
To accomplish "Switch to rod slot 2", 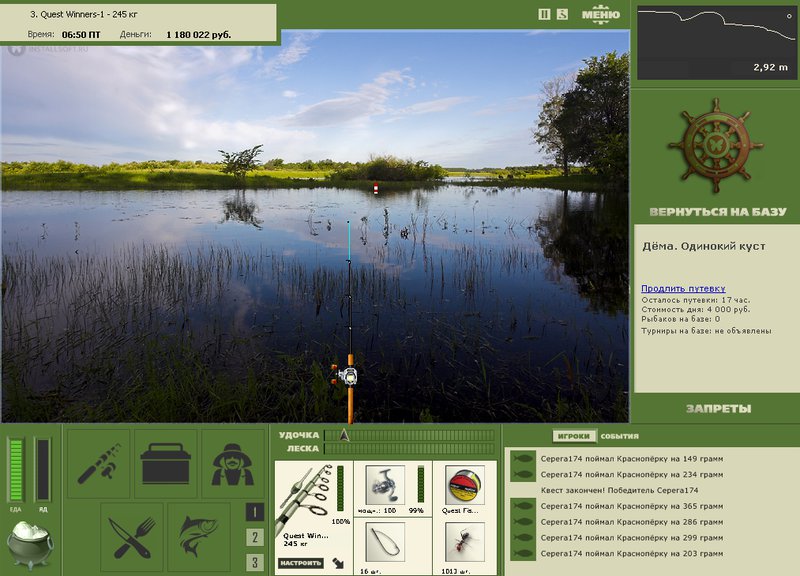I will tap(255, 537).
